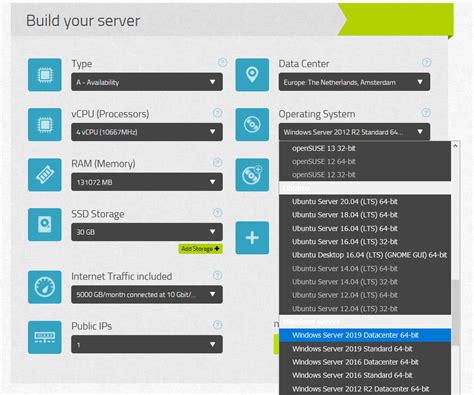Open the Internet Traffic dropdown showing 5000 GB/month
474x395 pixels.
click(x=147, y=294)
